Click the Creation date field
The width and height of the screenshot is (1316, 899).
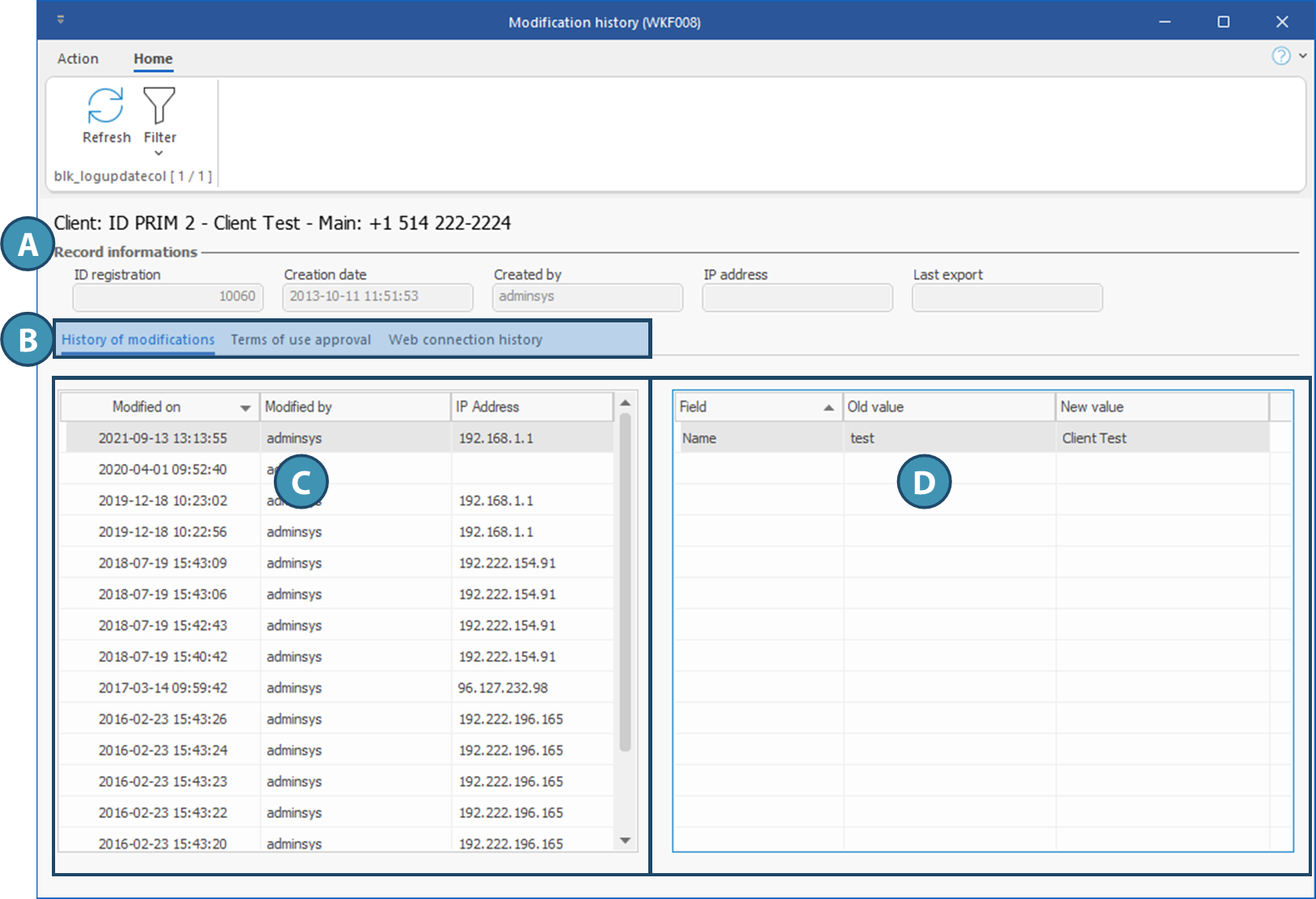377,297
